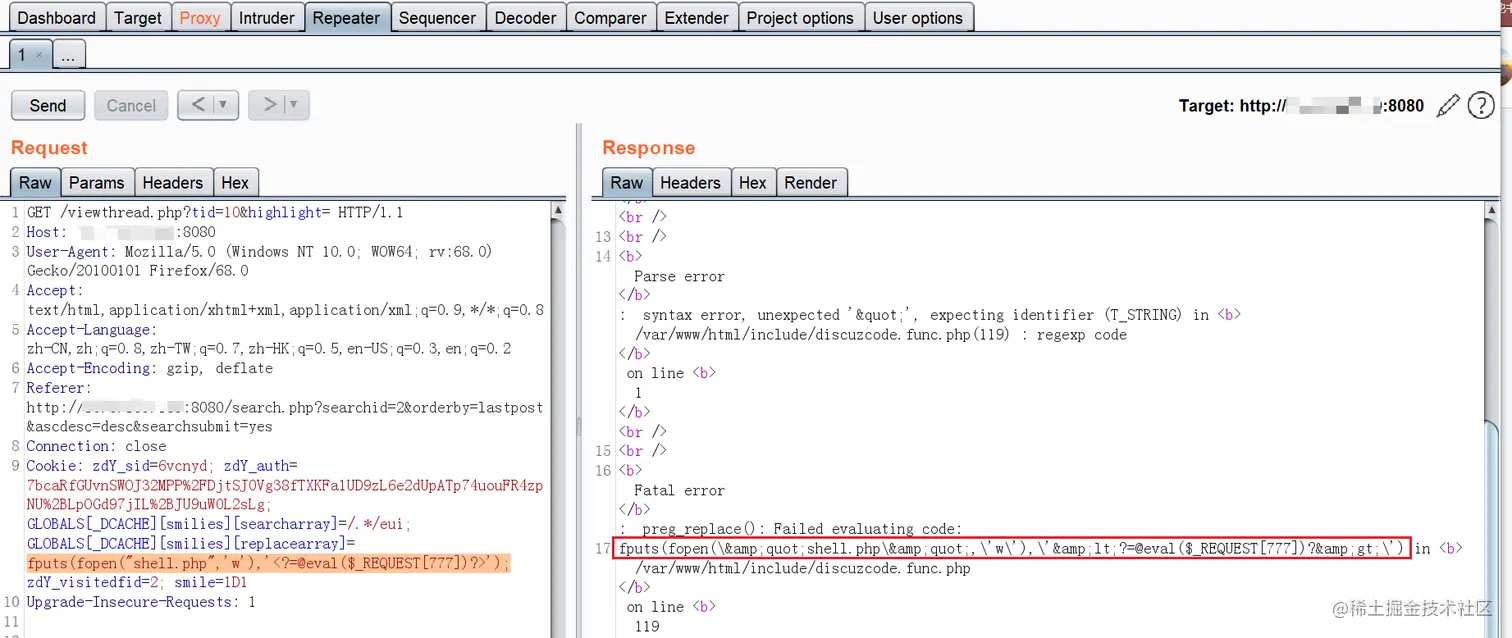Click the "Fatal error" text in response

point(679,490)
